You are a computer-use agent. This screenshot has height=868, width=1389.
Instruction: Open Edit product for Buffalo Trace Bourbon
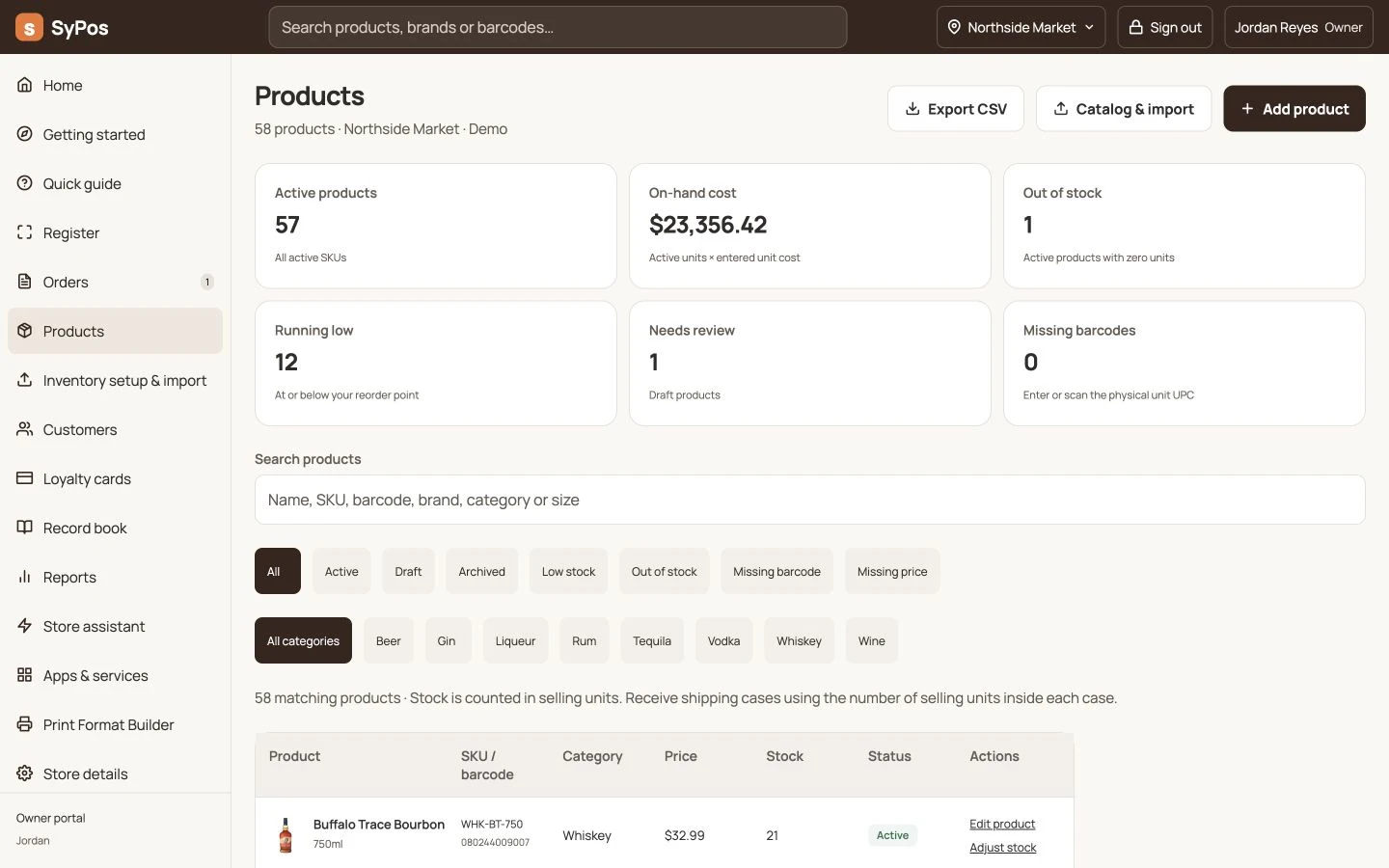tap(1002, 824)
